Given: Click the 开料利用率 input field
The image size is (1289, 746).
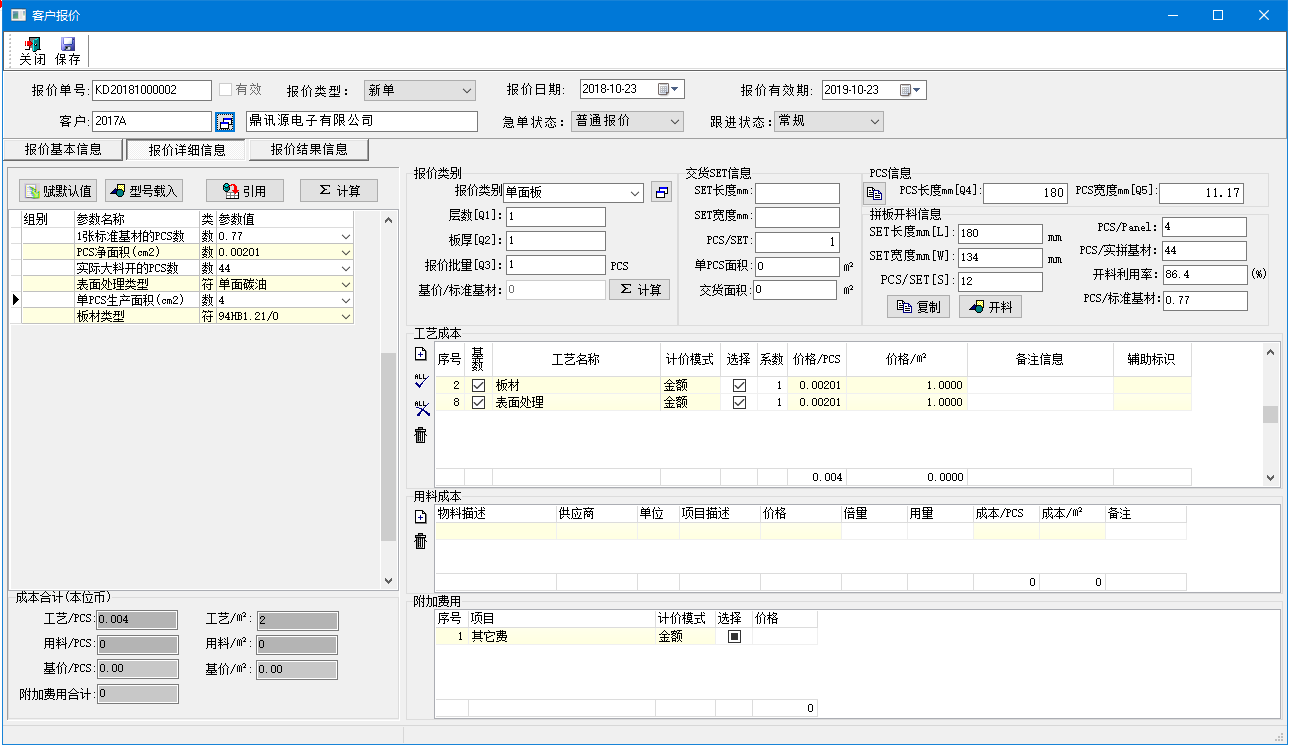Looking at the screenshot, I should [1205, 274].
